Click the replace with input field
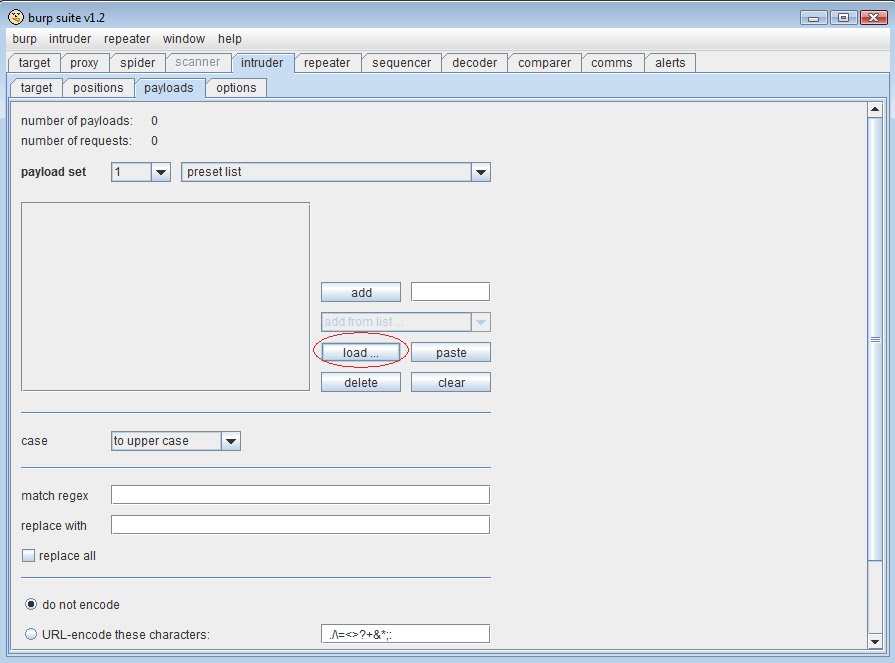 pos(300,524)
